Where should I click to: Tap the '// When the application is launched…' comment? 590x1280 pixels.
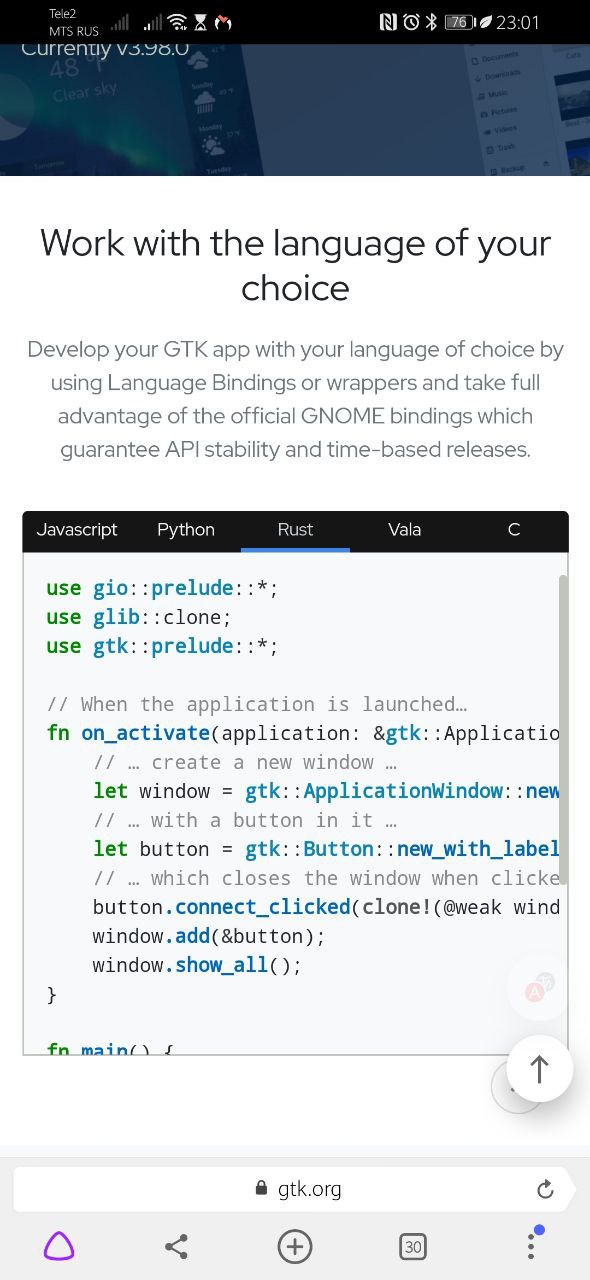click(x=257, y=704)
